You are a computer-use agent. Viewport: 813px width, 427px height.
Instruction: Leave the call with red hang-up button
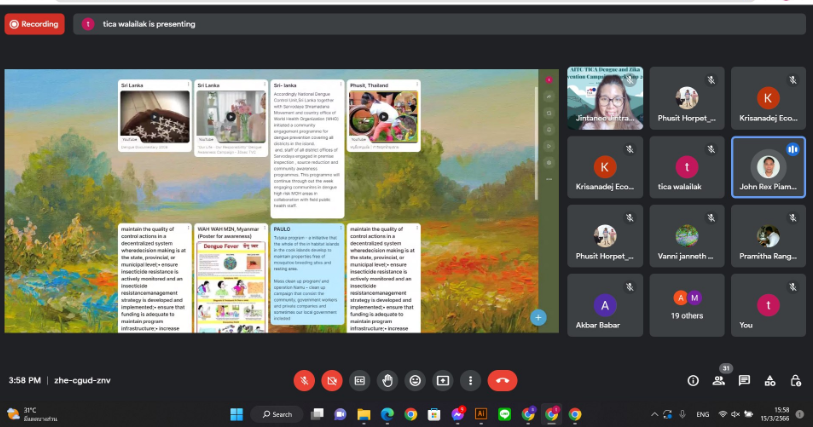pos(502,380)
